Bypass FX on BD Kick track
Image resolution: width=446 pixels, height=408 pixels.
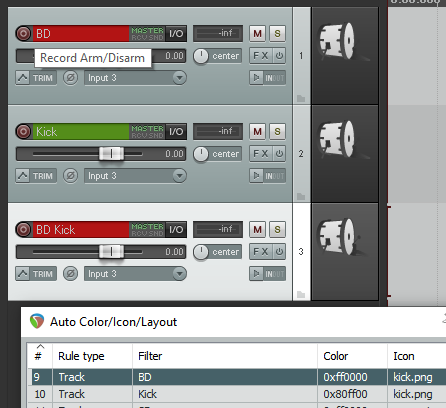[x=279, y=252]
